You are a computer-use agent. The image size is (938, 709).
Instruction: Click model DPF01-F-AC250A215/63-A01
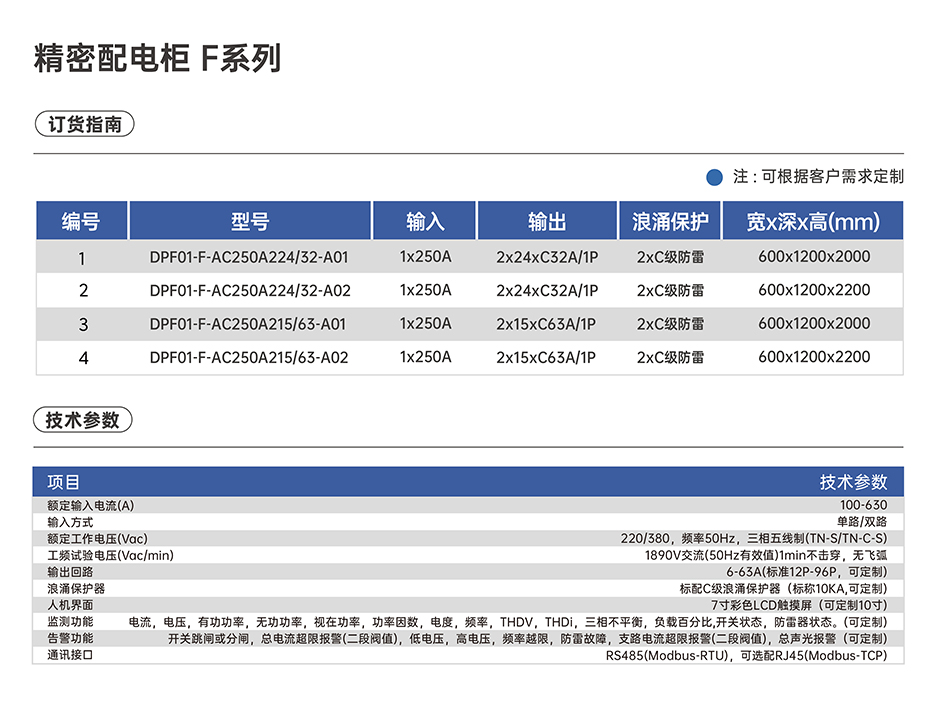[249, 324]
